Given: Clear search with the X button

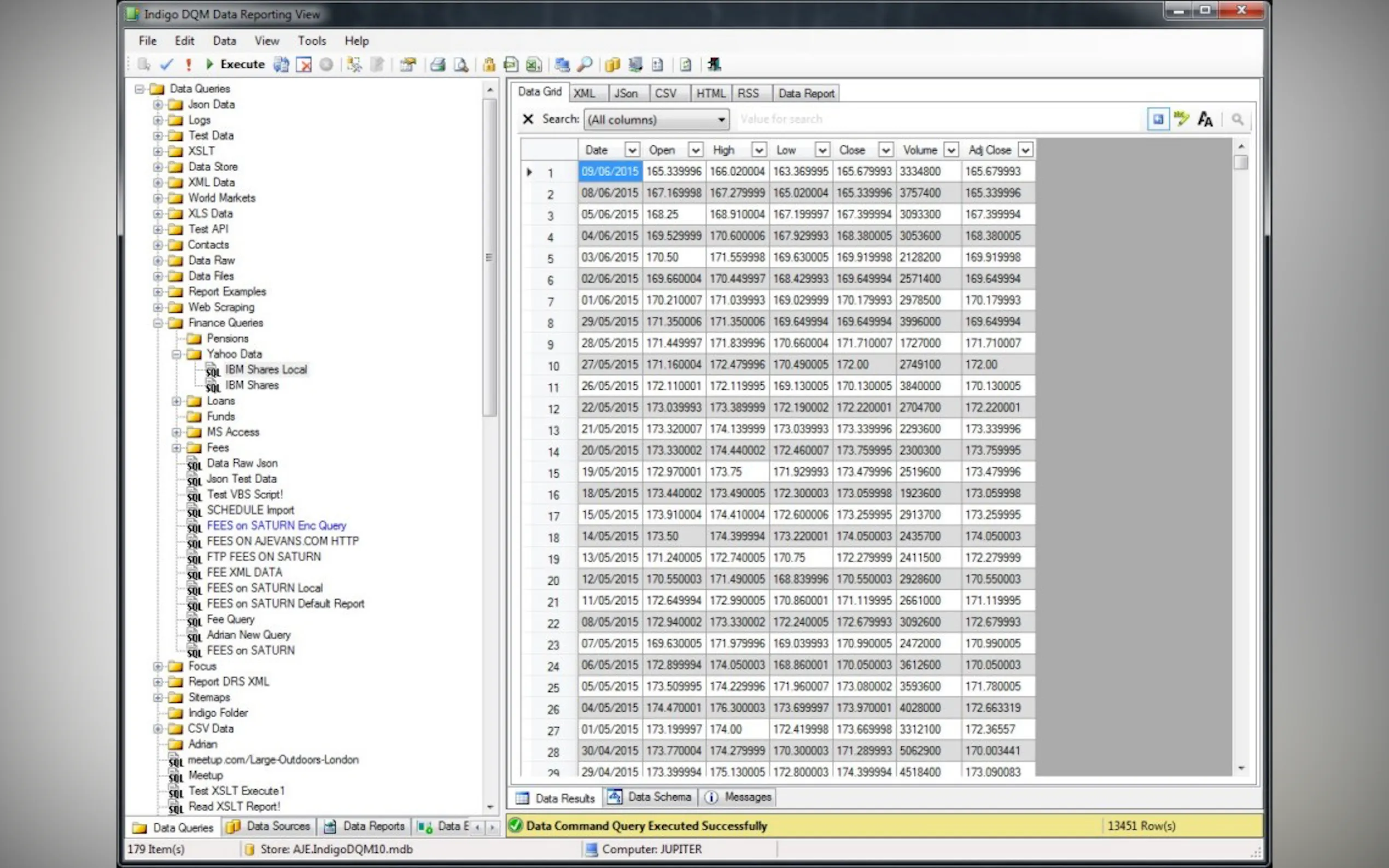Looking at the screenshot, I should 528,119.
